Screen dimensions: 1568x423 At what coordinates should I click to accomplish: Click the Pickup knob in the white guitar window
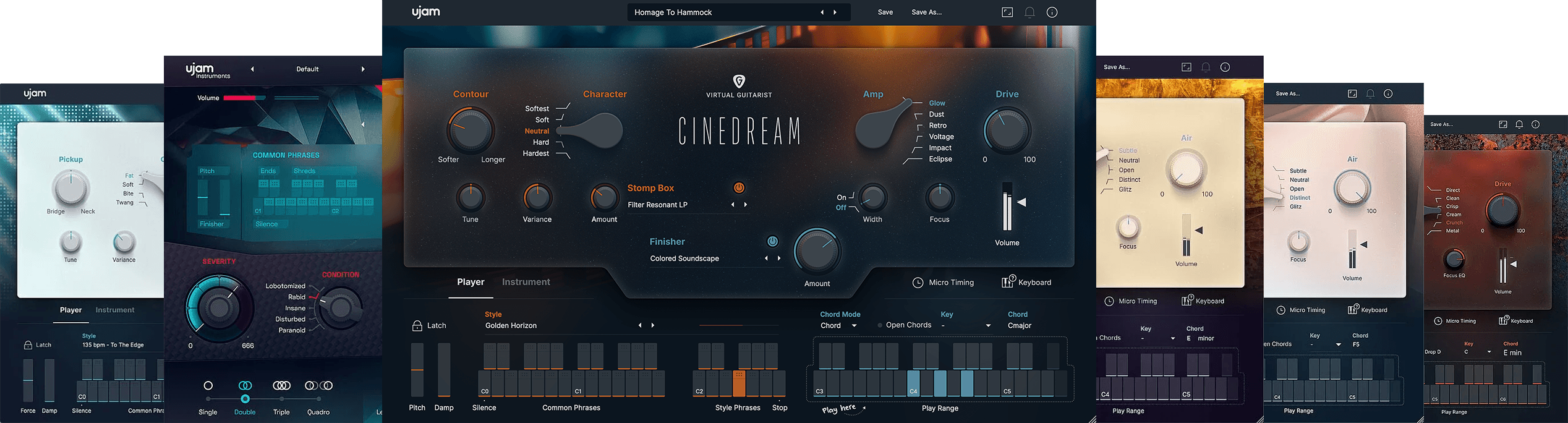click(70, 188)
